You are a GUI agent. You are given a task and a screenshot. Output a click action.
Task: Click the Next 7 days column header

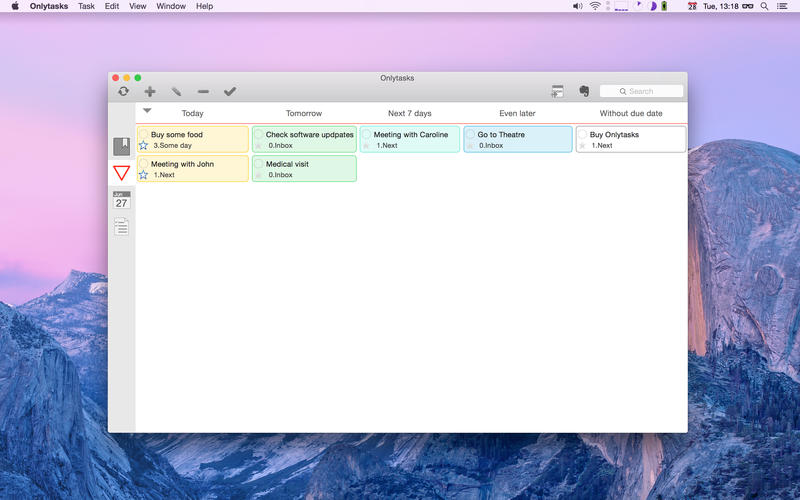point(410,113)
